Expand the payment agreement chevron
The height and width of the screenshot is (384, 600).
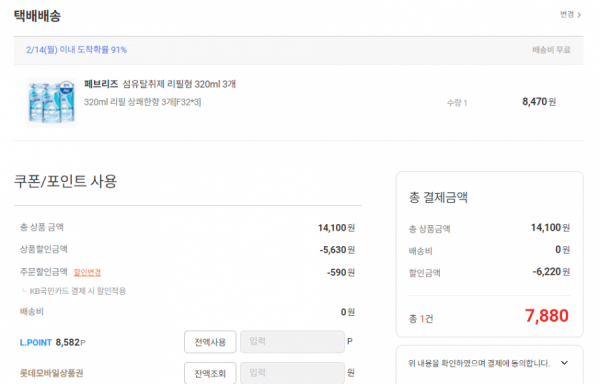(x=564, y=363)
